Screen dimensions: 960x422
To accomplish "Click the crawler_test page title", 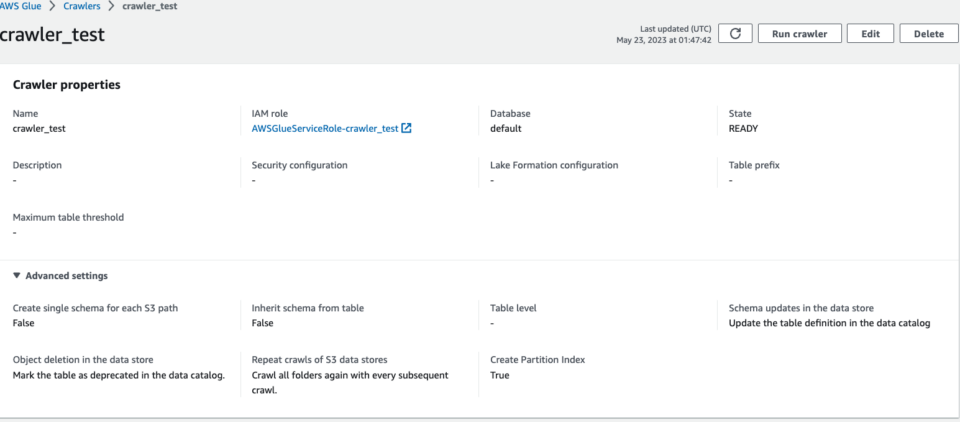I will tap(52, 35).
